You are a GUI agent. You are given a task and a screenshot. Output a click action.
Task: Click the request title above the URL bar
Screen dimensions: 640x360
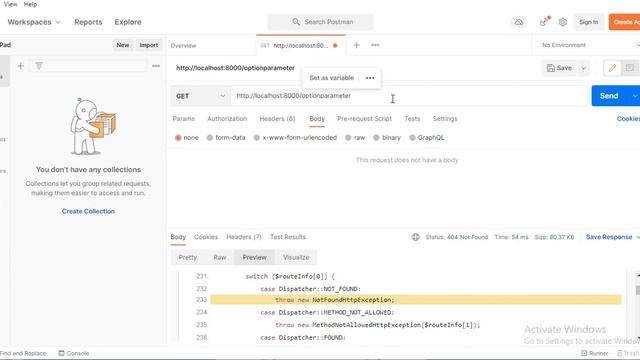tap(235, 68)
